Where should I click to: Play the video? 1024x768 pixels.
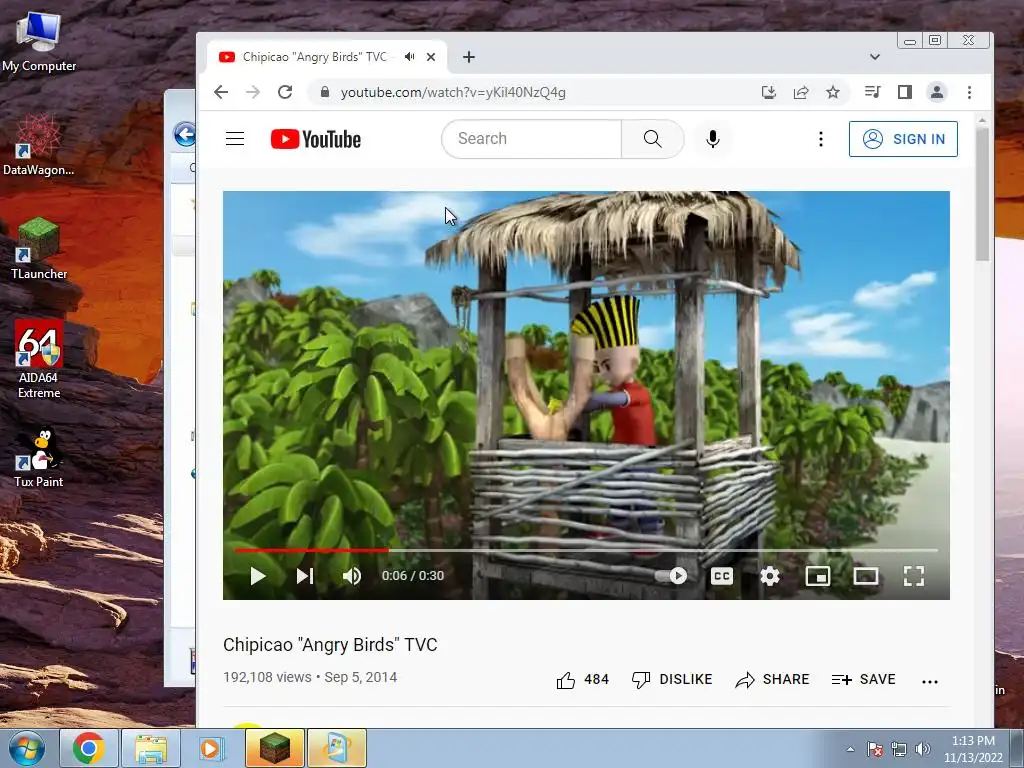coord(257,575)
